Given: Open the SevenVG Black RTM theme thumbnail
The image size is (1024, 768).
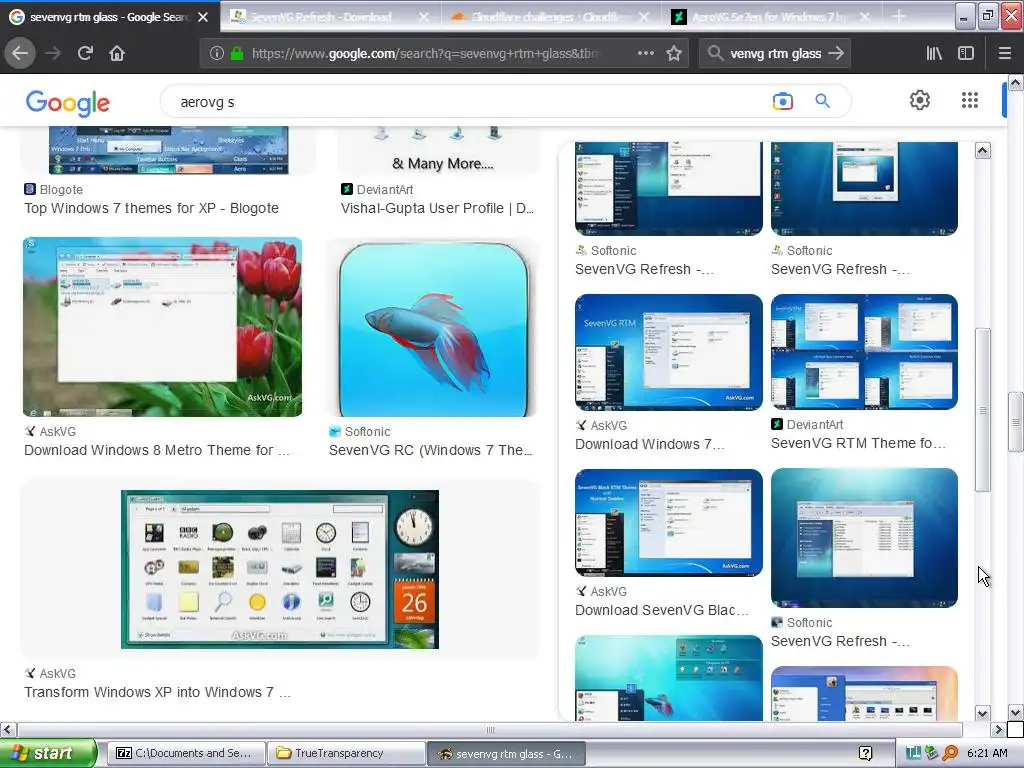Looking at the screenshot, I should pos(669,522).
